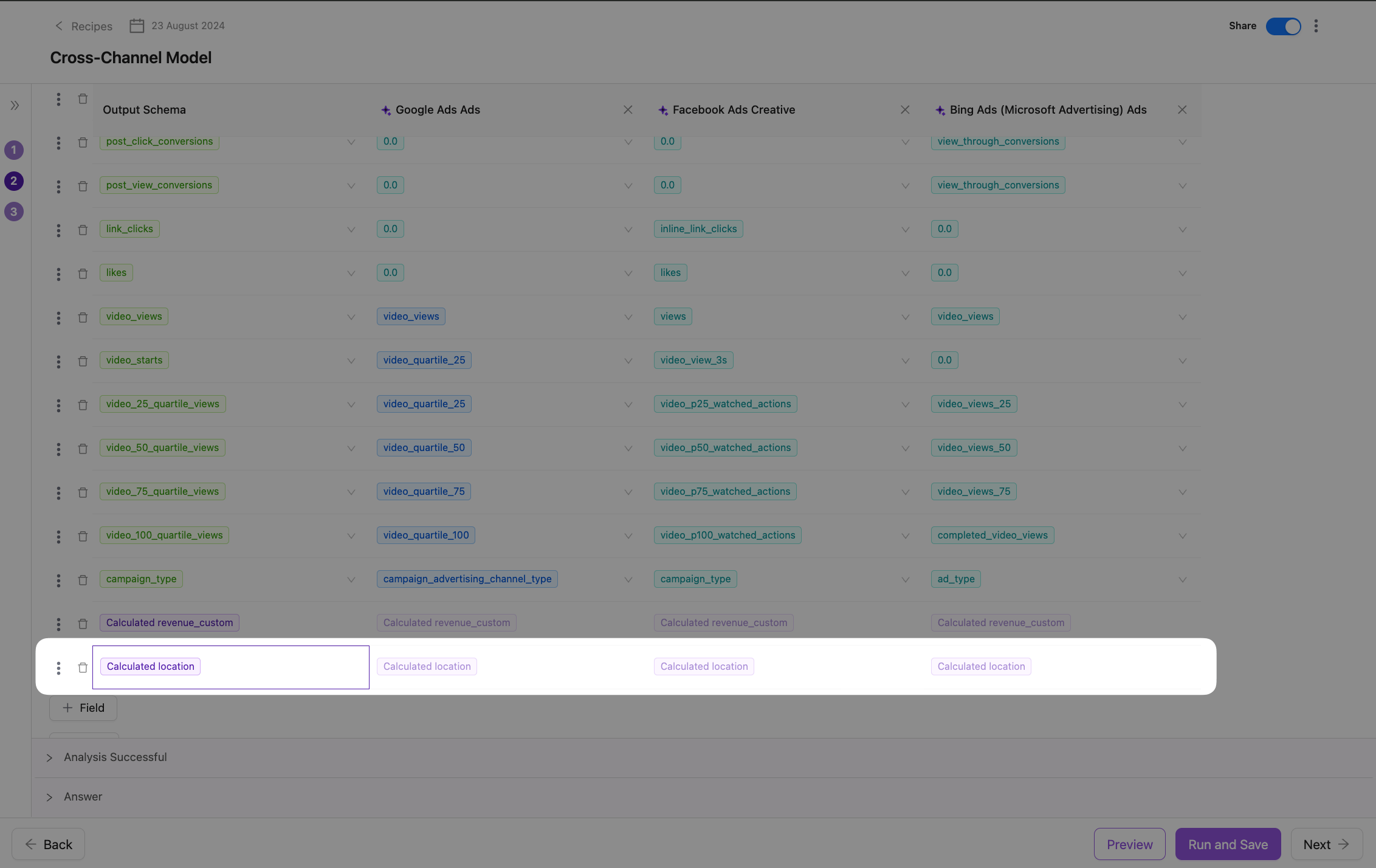Toggle the Share switch

(x=1283, y=26)
